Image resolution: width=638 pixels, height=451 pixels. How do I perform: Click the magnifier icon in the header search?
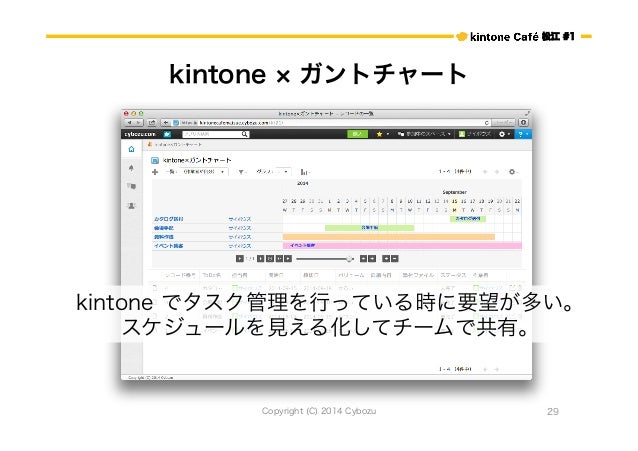245,134
